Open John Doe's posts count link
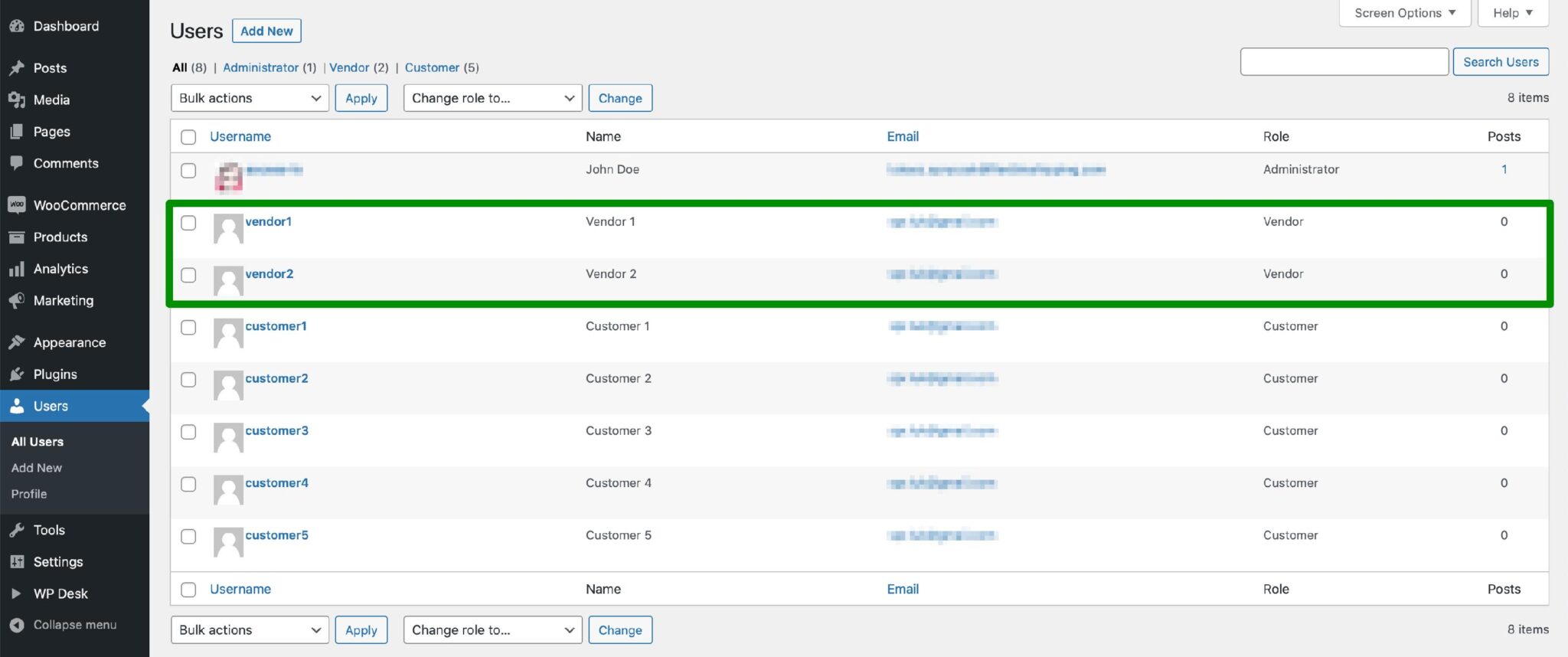The width and height of the screenshot is (1568, 657). coord(1504,169)
